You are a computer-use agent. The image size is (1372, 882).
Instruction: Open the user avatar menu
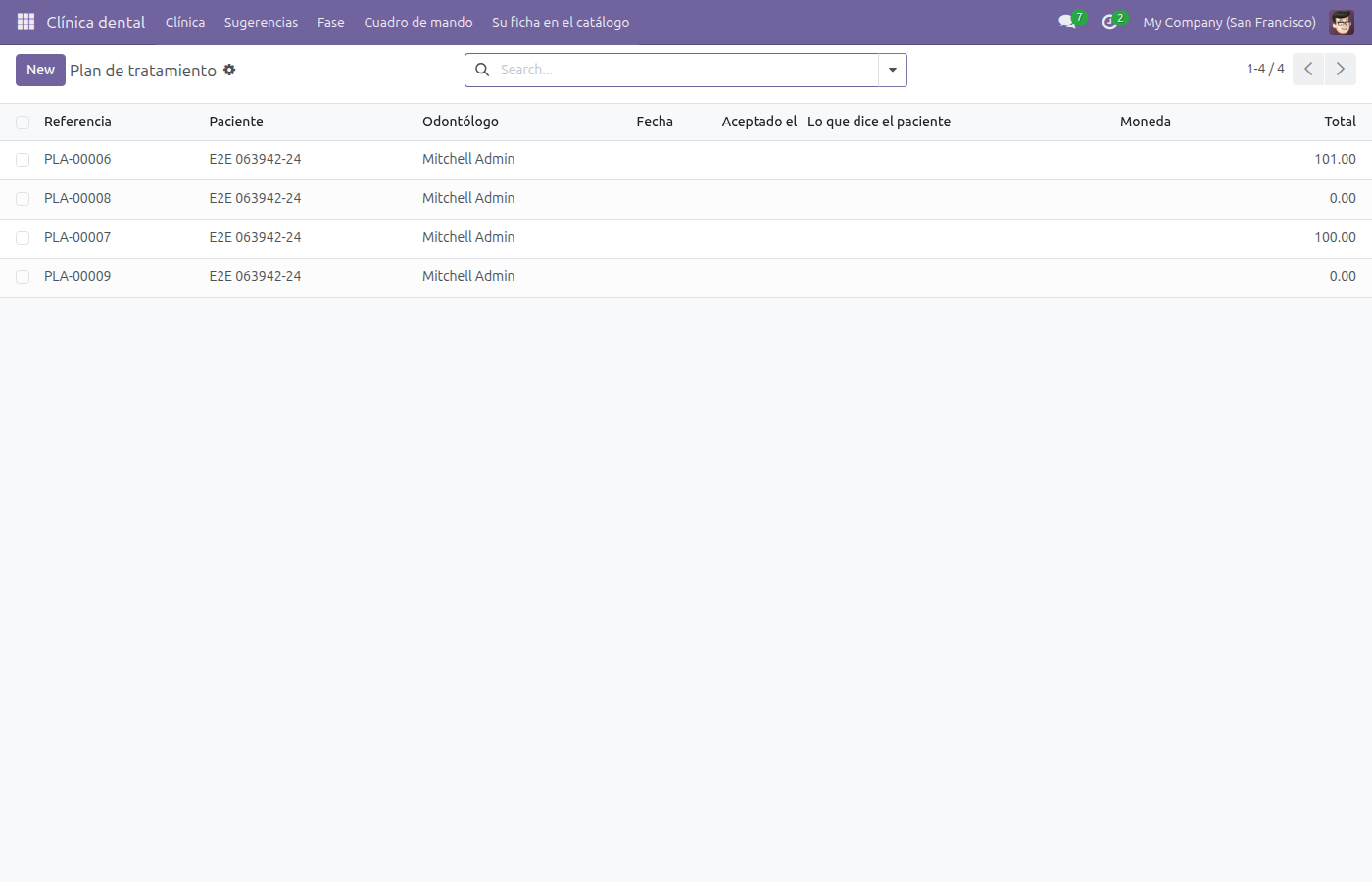tap(1342, 22)
